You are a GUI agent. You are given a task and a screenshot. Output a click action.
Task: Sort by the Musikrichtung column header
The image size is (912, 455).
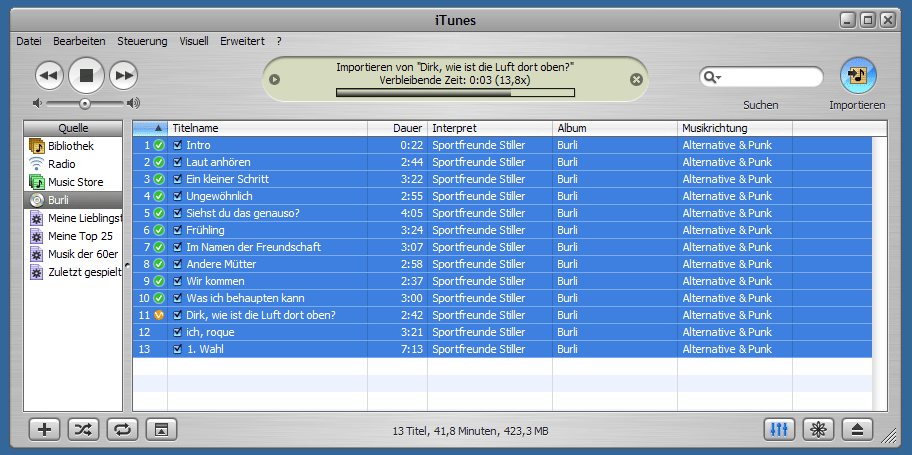(735, 128)
